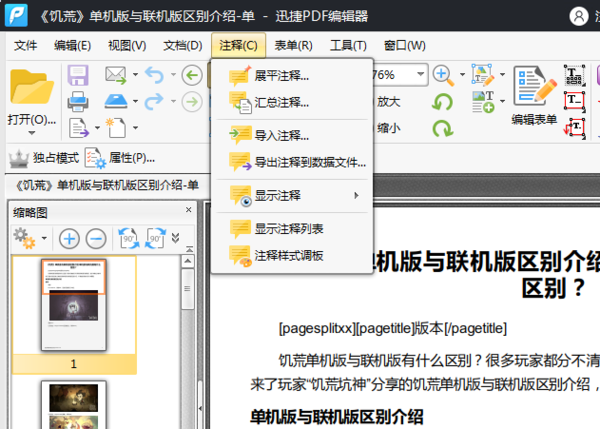Click the 编辑表单 edit form button
The image size is (600, 429).
tap(535, 96)
